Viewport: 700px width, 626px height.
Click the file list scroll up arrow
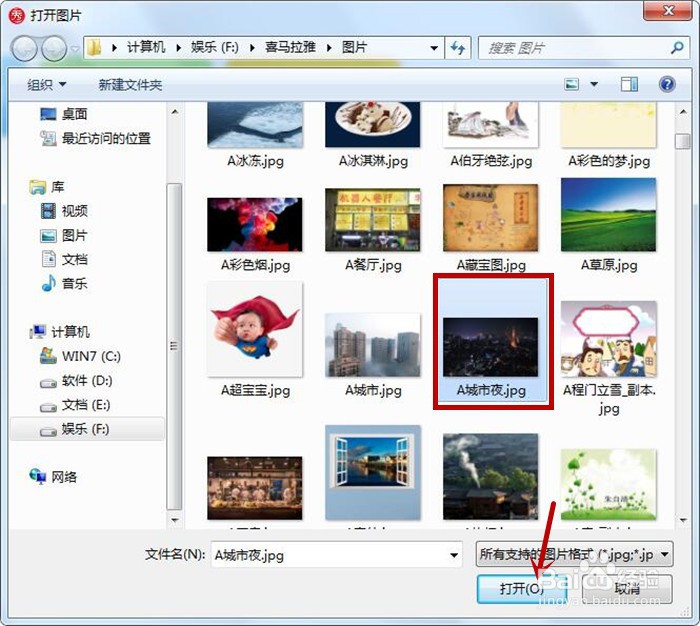click(x=683, y=111)
